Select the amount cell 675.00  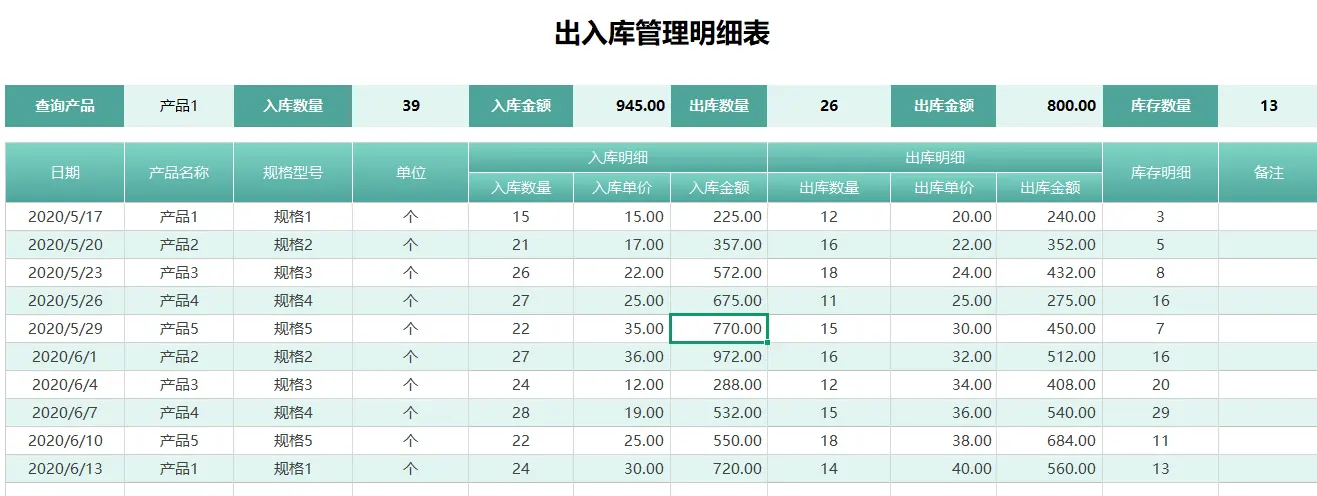point(719,300)
